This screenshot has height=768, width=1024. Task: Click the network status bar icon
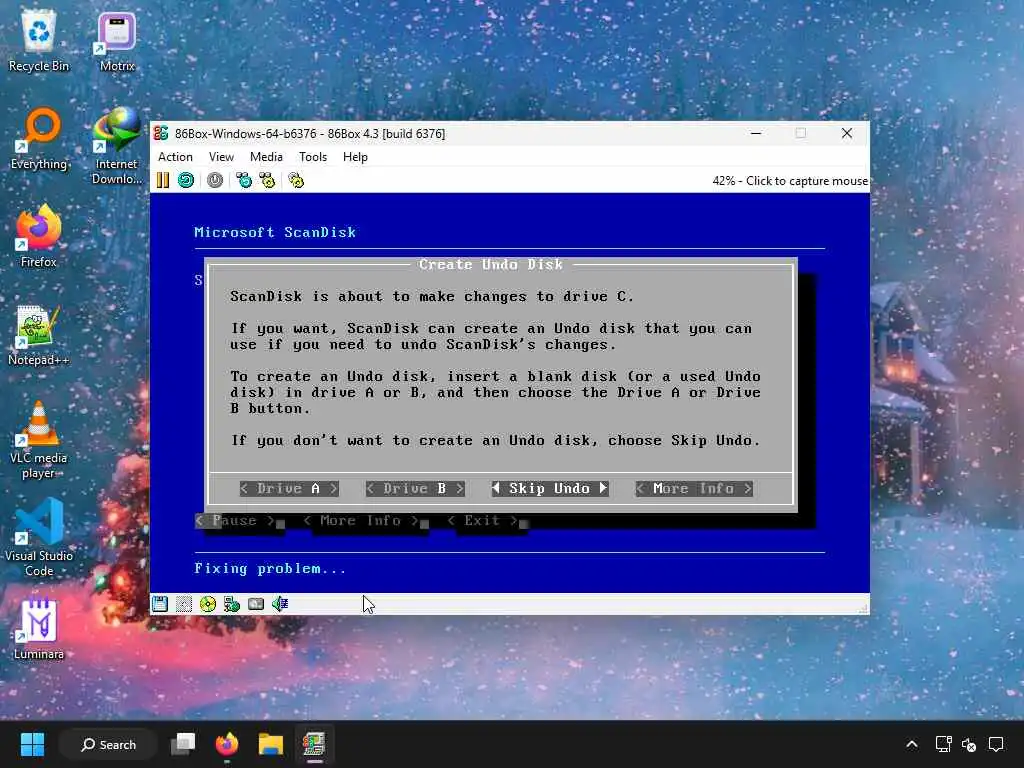(232, 604)
